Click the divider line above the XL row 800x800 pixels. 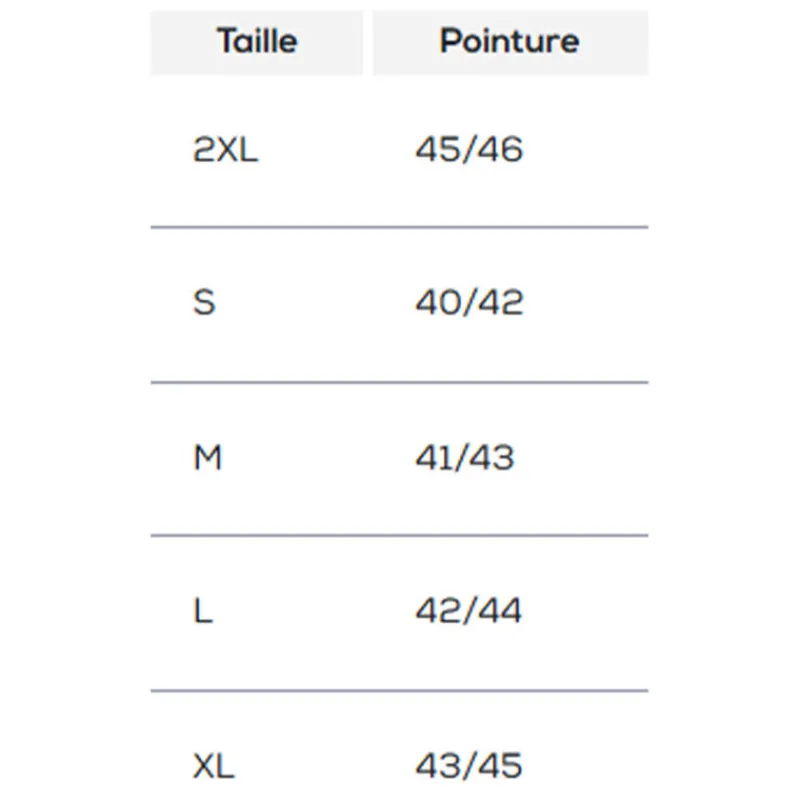coord(399,690)
